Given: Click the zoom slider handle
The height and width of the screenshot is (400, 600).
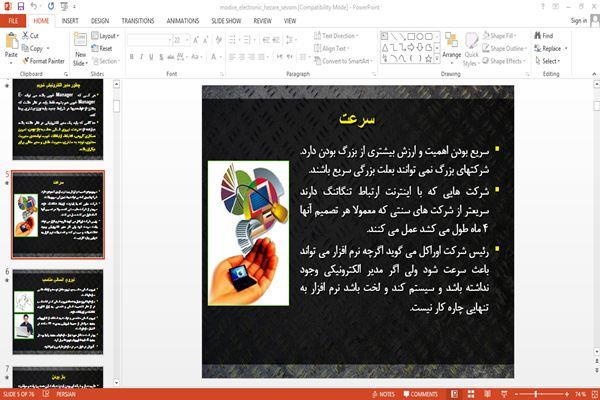Looking at the screenshot, I should (536, 394).
